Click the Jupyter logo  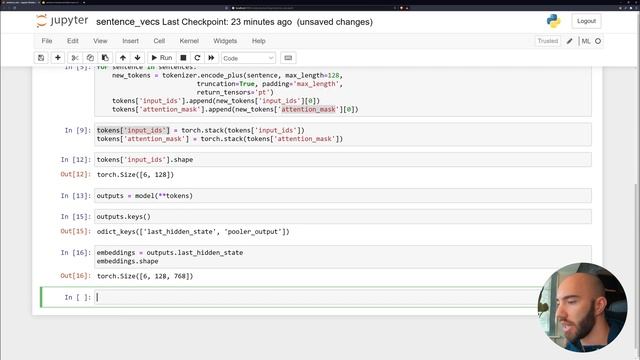point(62,21)
